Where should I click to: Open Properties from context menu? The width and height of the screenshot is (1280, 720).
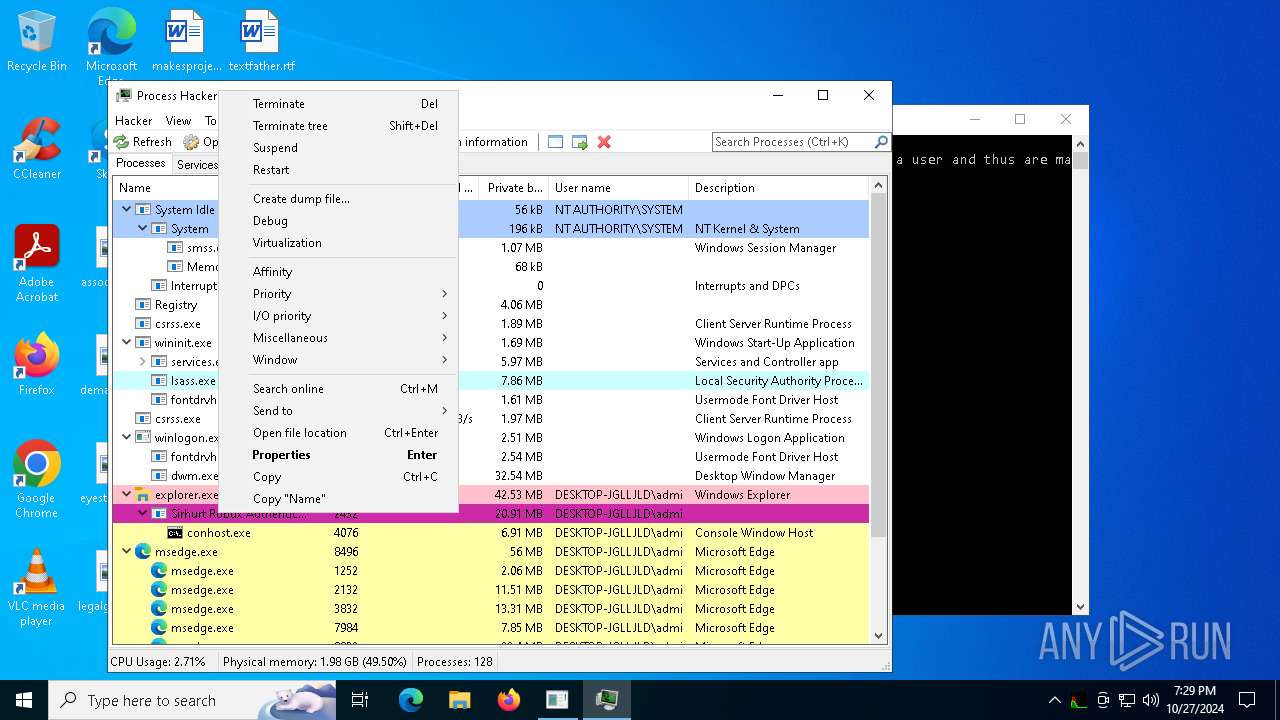[x=338, y=455]
